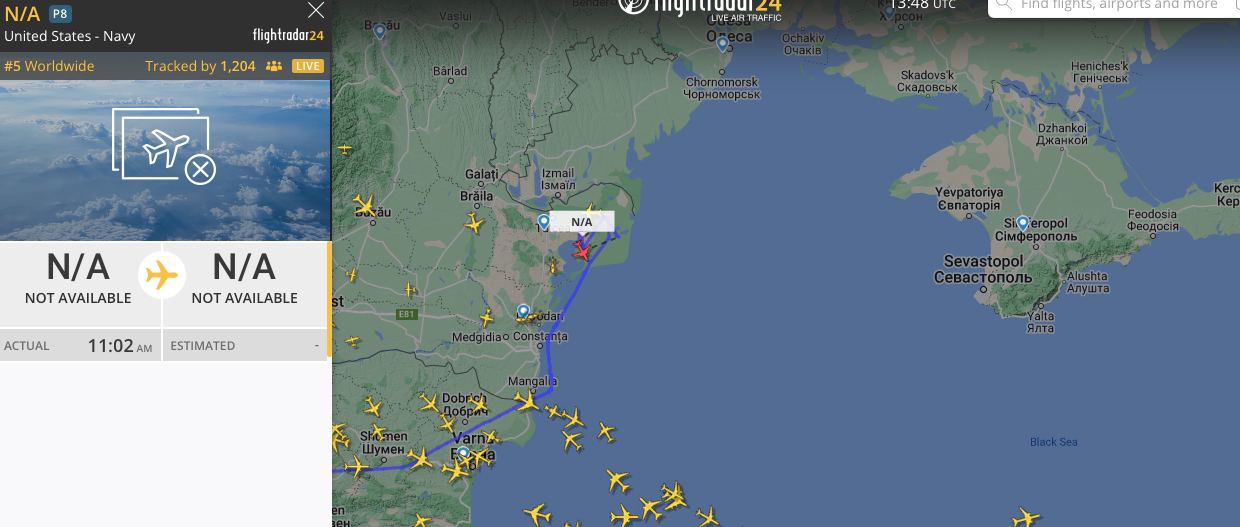
Task: Click the Find flights search field
Action: tap(1112, 6)
